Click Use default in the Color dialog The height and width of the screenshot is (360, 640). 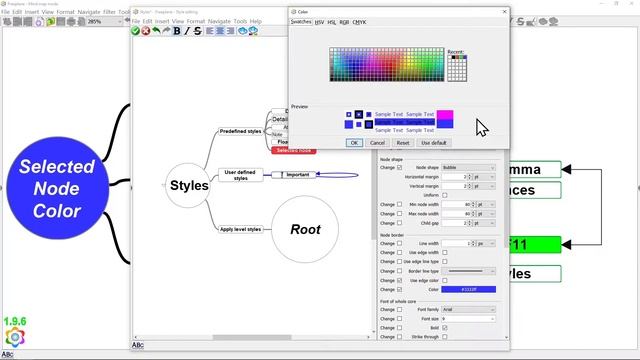pos(433,143)
